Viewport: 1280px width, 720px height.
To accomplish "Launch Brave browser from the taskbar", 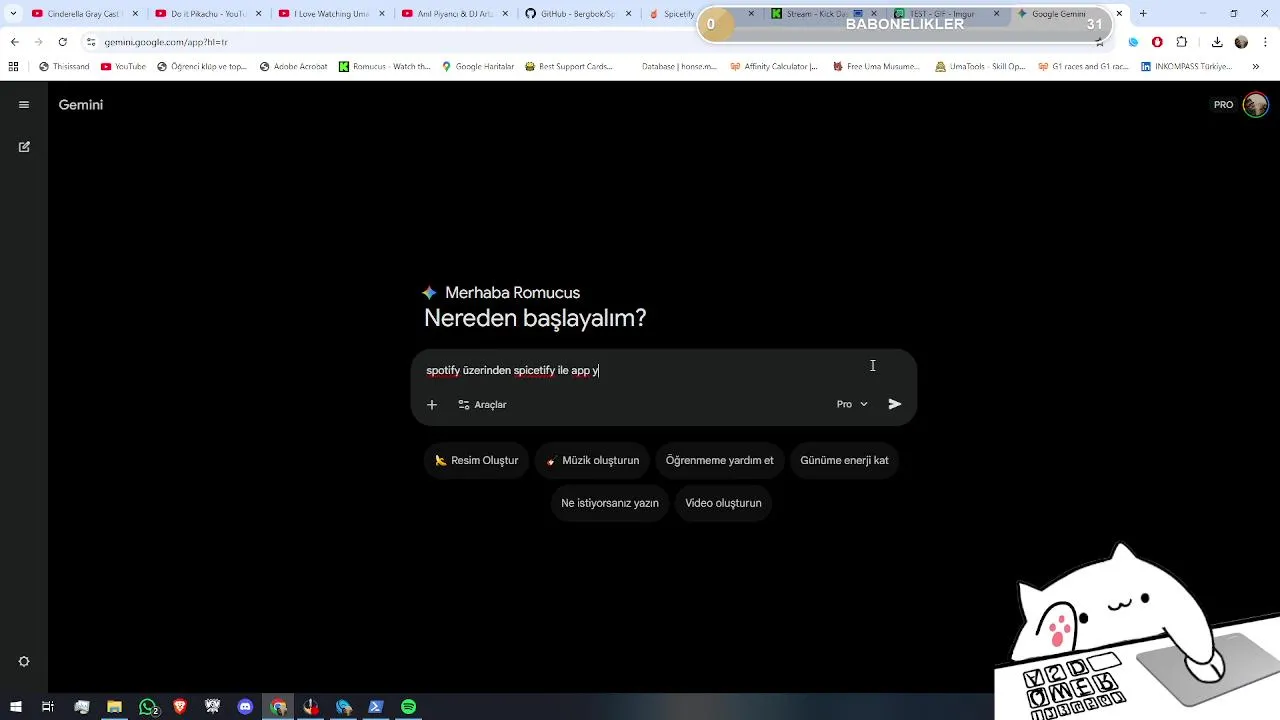I will pos(180,707).
